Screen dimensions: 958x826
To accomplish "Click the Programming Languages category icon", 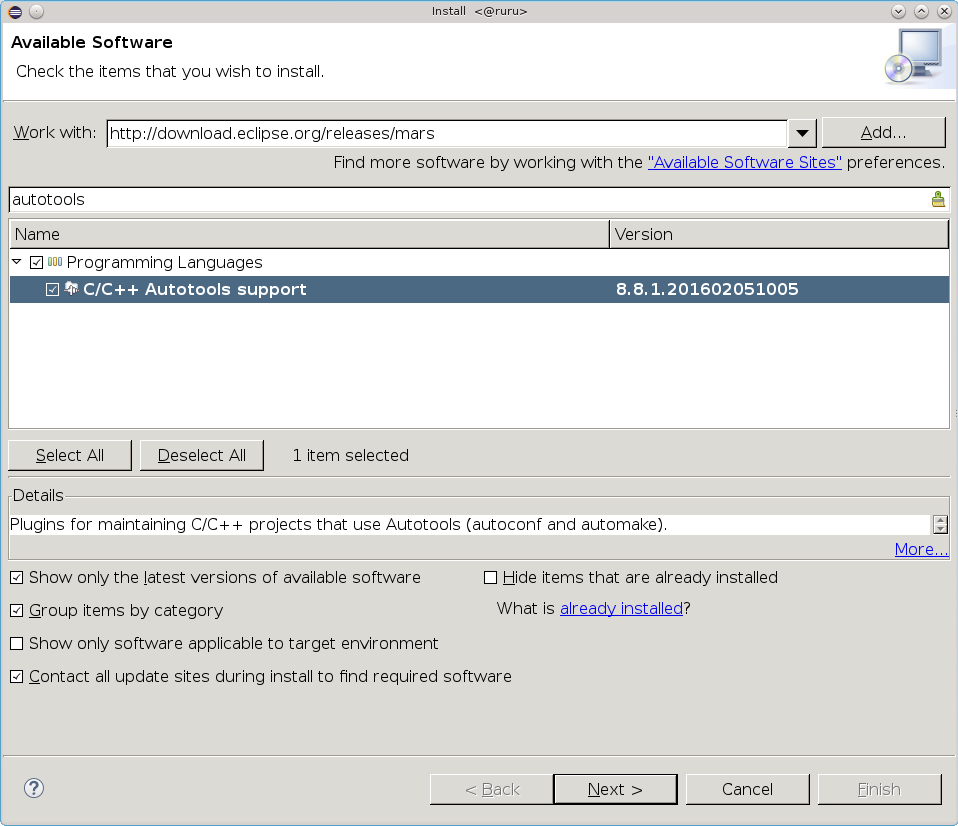I will tap(55, 262).
